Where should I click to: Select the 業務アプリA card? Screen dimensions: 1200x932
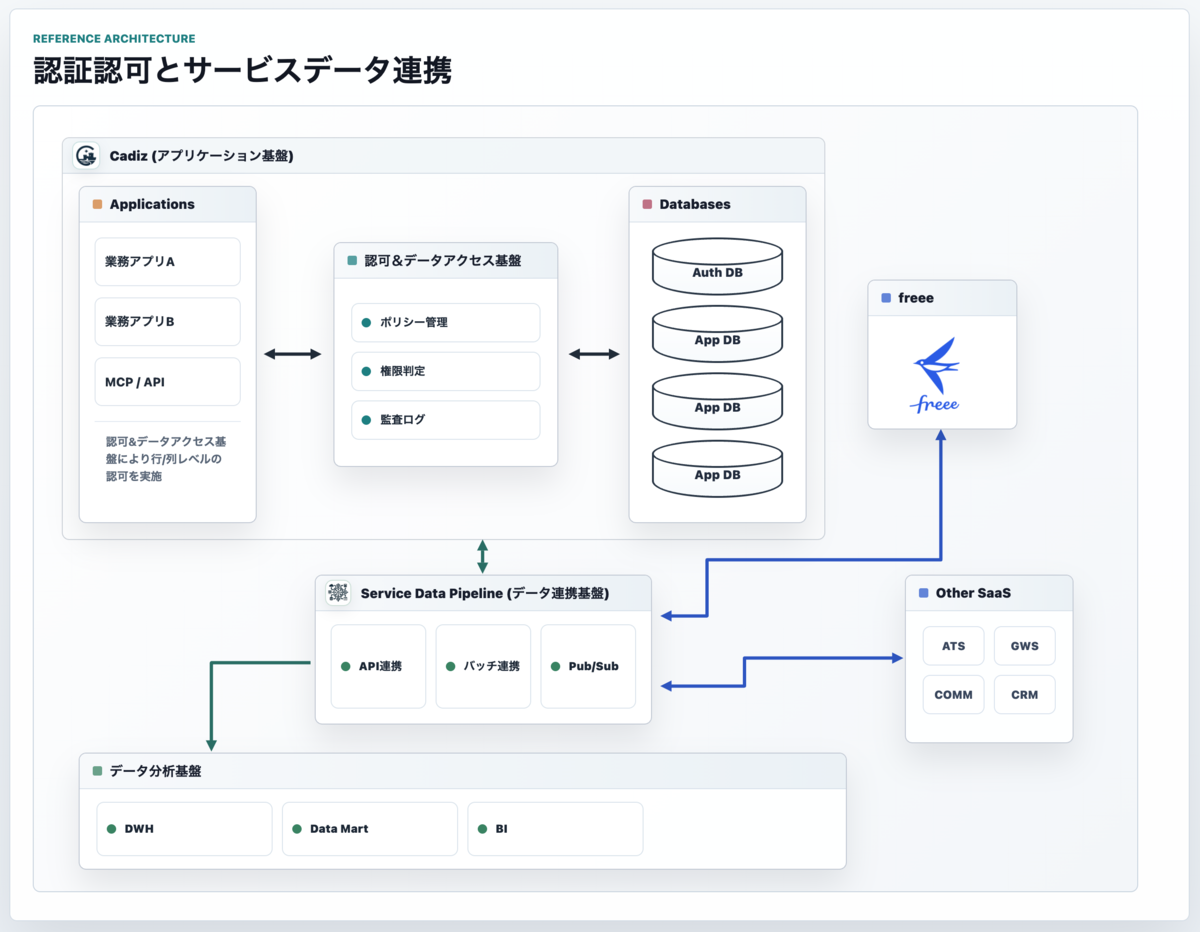(168, 262)
